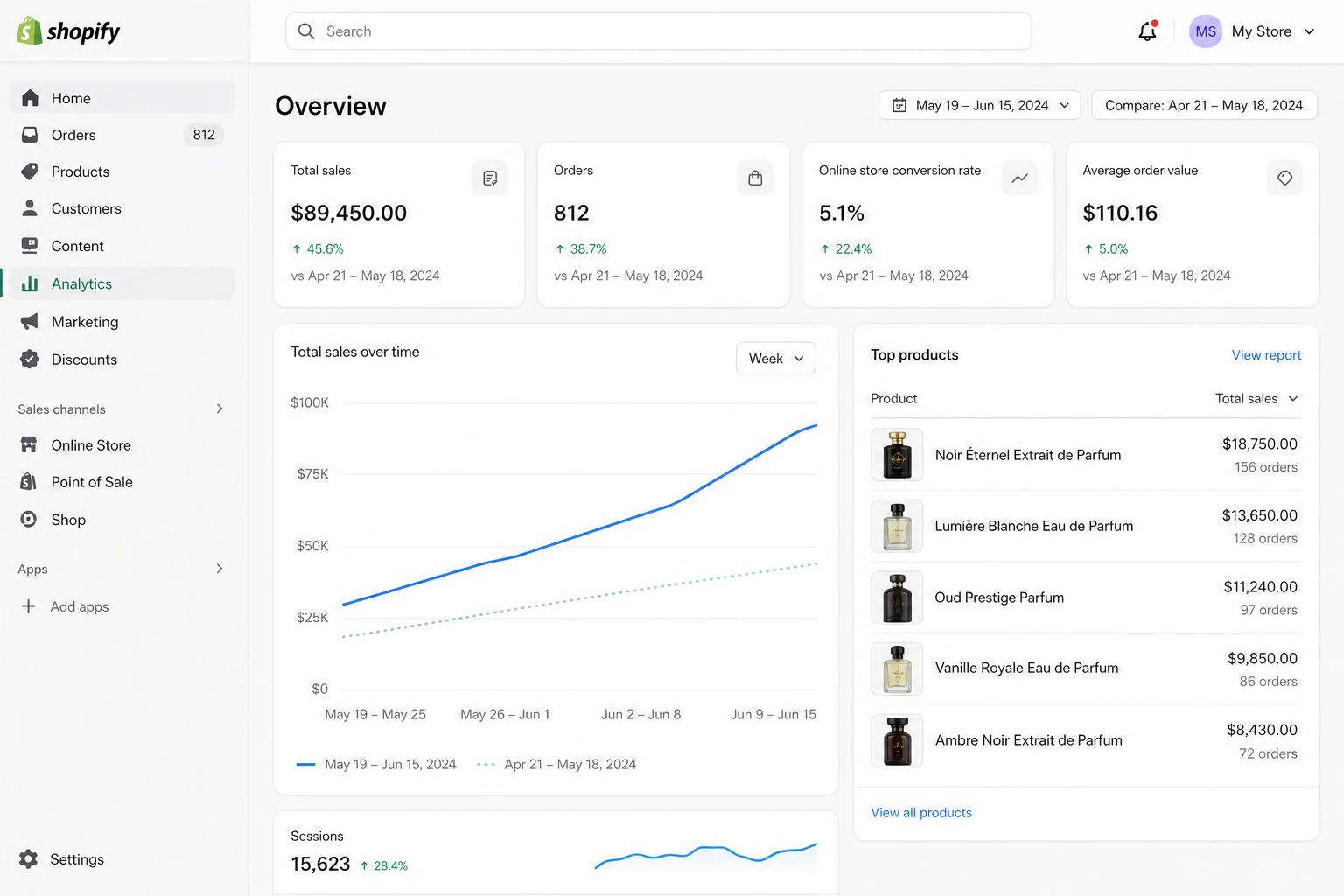Open the View report link
1344x896 pixels.
click(1266, 355)
